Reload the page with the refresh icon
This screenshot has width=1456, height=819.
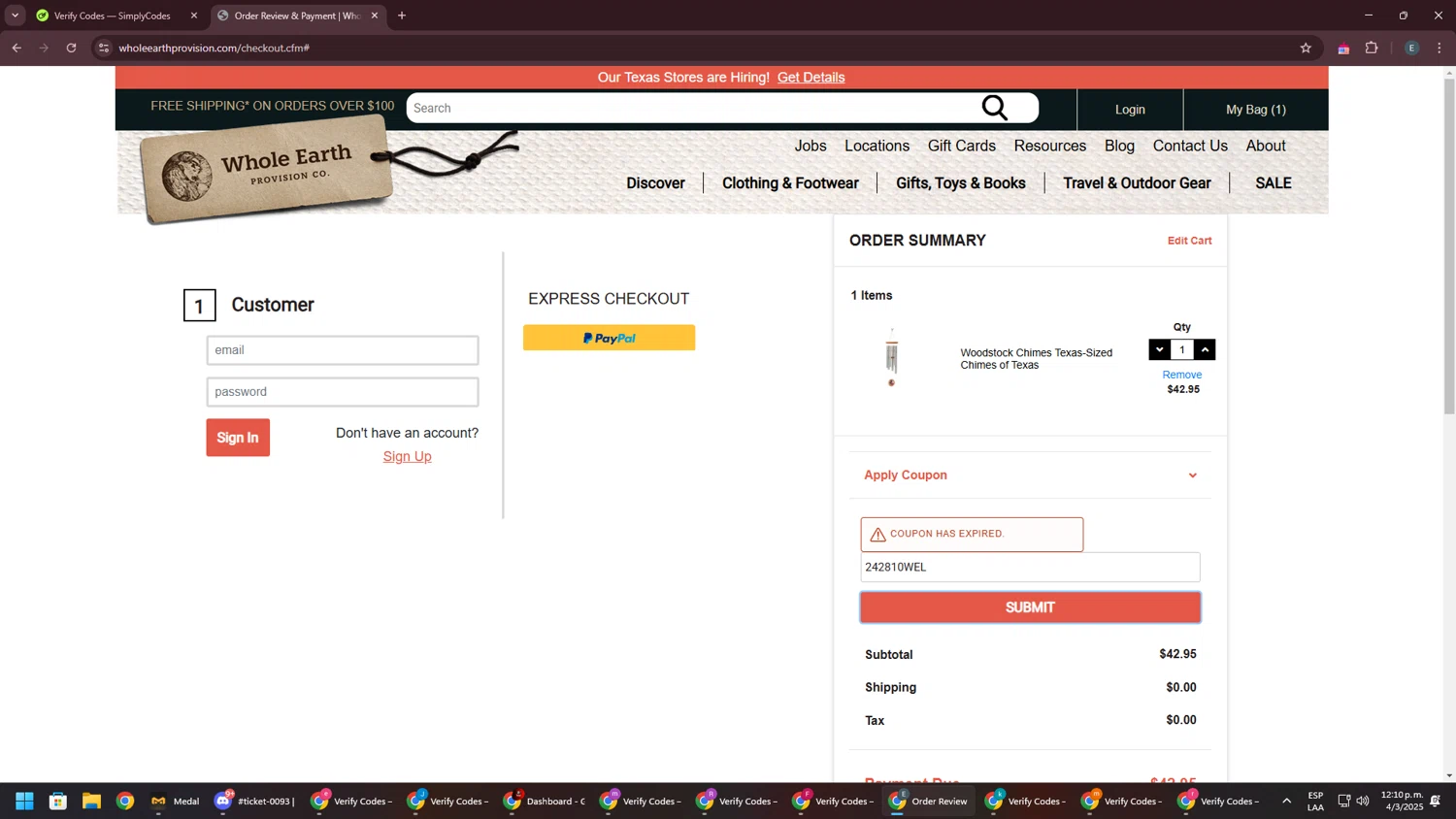71,48
